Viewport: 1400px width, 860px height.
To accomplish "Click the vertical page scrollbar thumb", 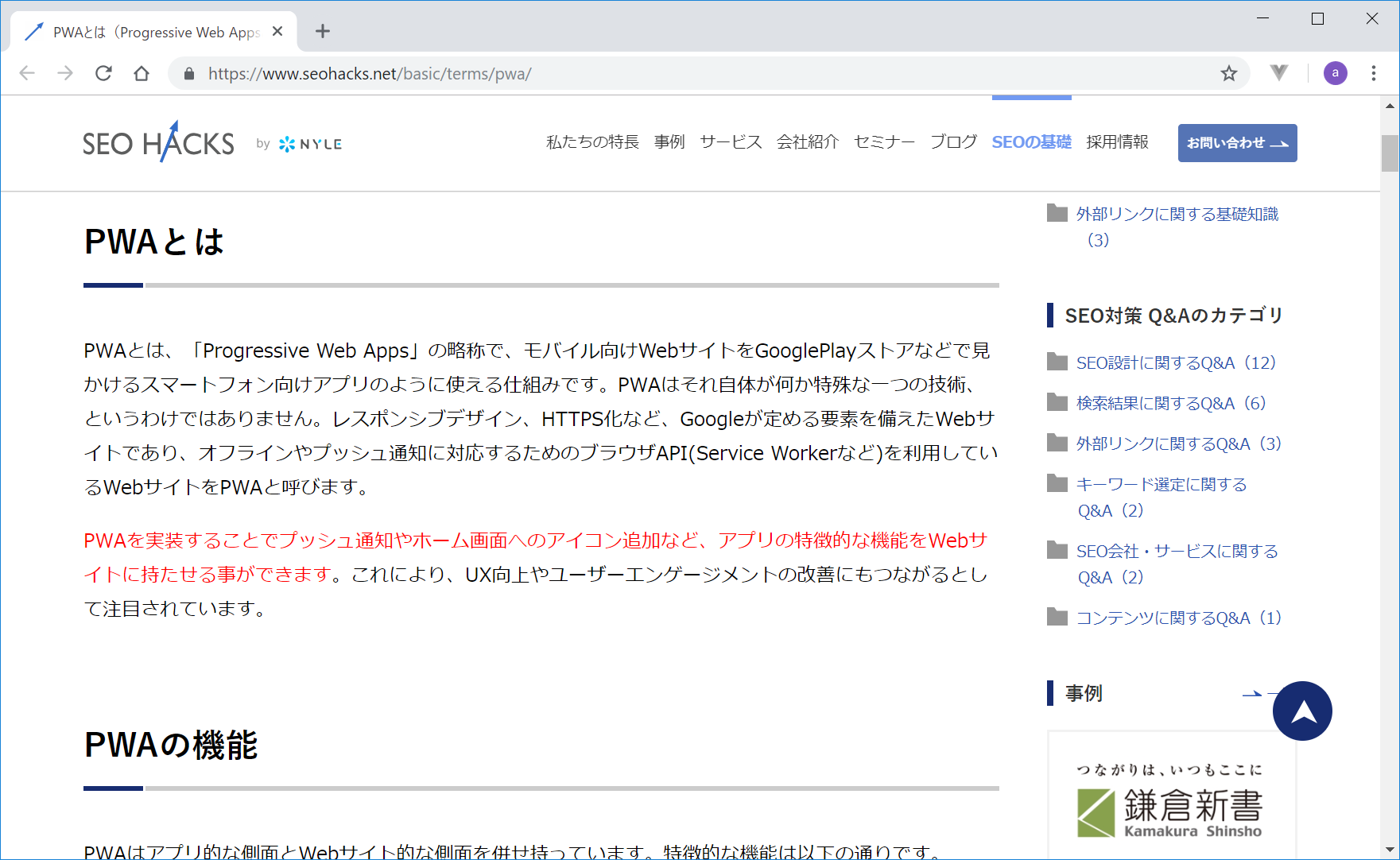I will 1390,153.
